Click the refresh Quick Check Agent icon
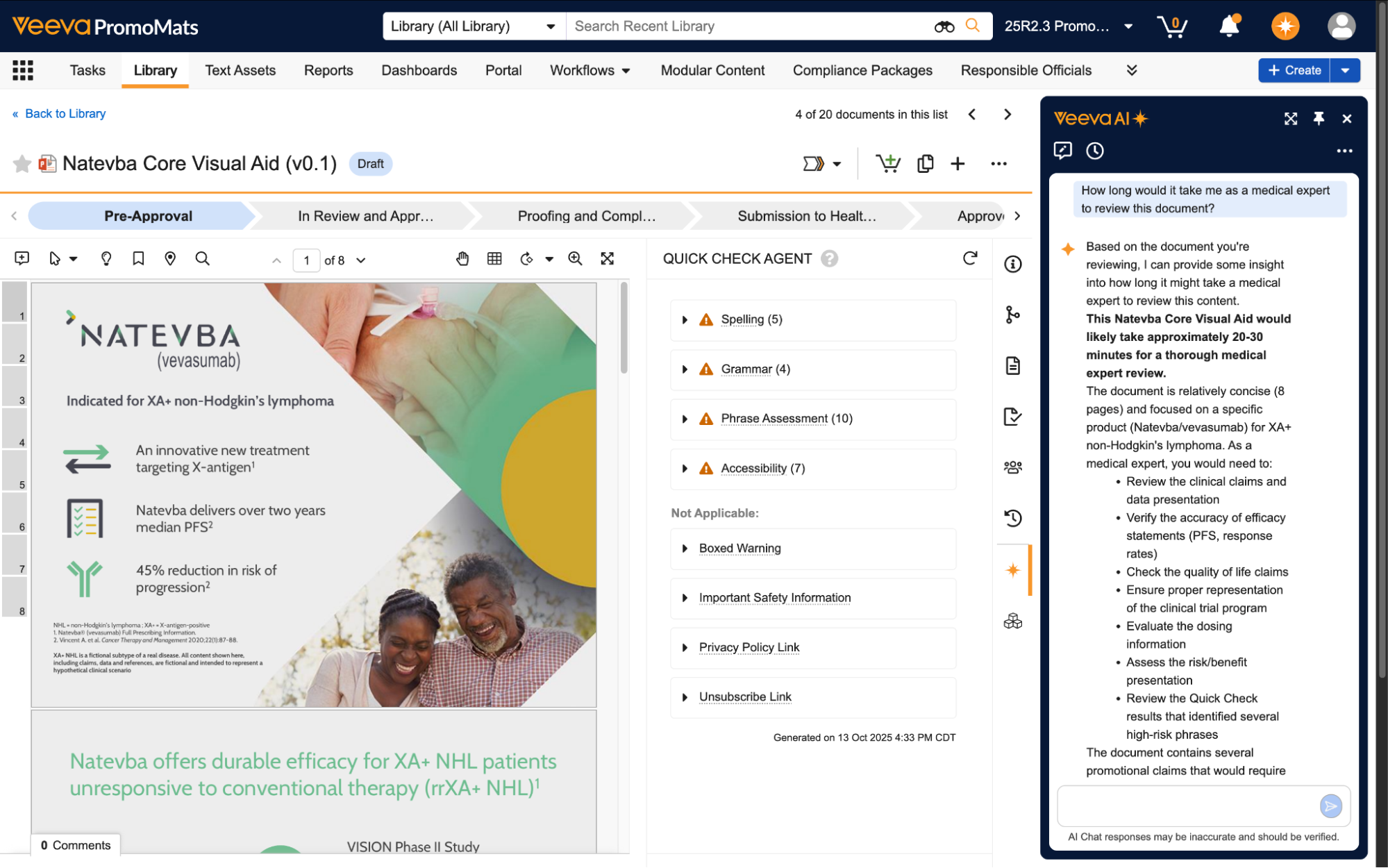Screen dimensions: 1388x868 point(970,258)
